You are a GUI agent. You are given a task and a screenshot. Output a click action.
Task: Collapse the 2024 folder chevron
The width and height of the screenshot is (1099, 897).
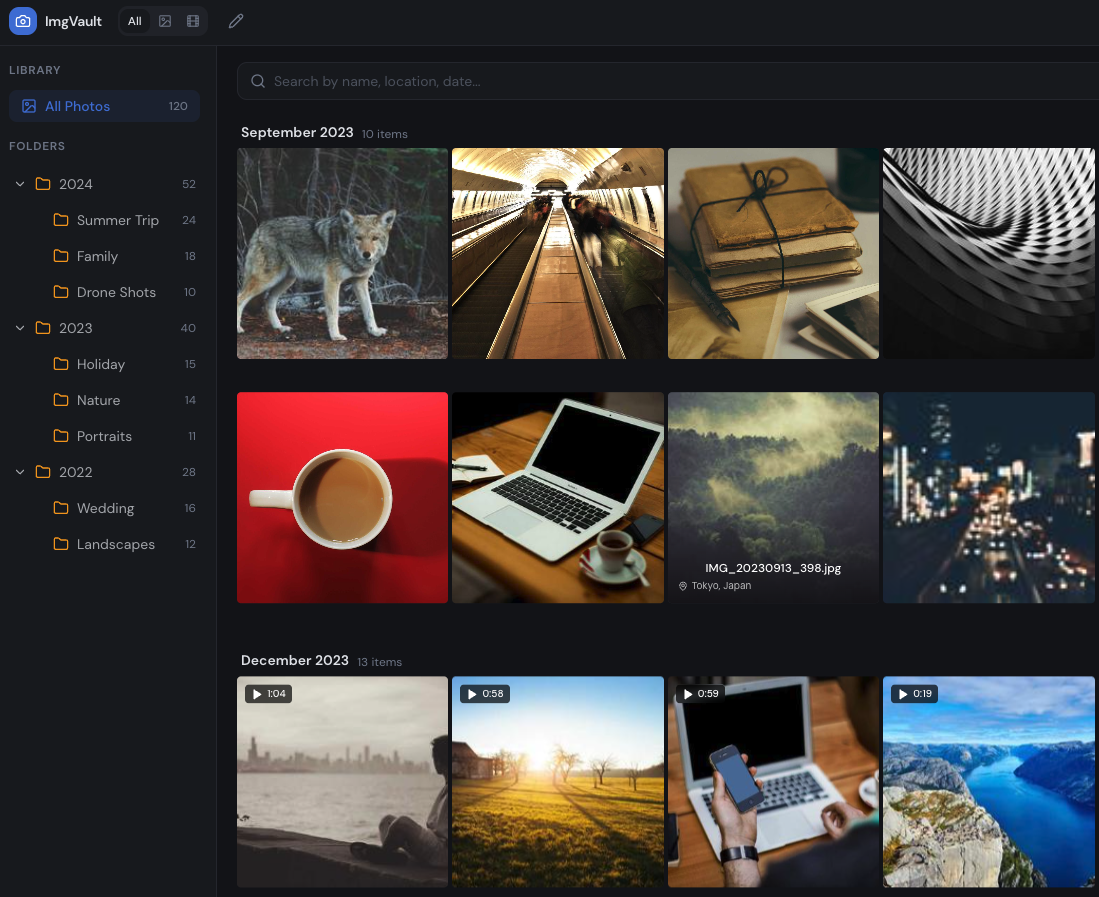click(20, 184)
